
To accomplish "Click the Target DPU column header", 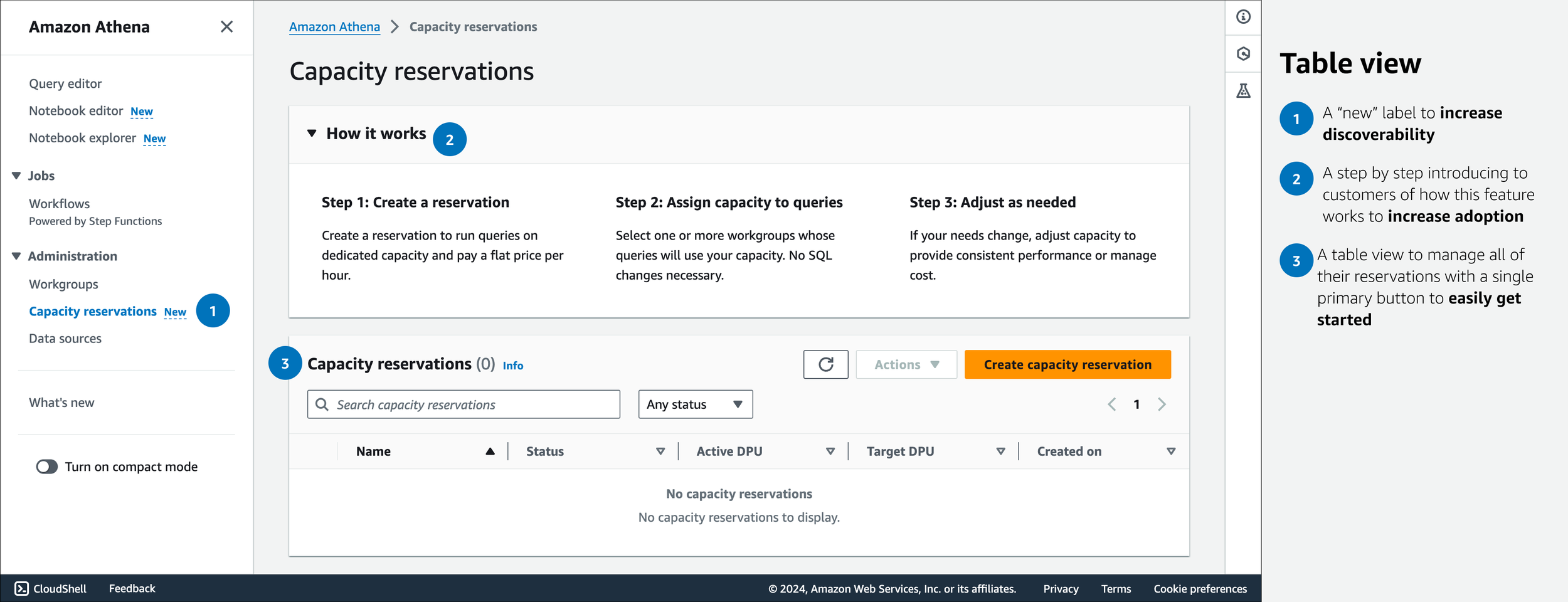I will [x=900, y=451].
